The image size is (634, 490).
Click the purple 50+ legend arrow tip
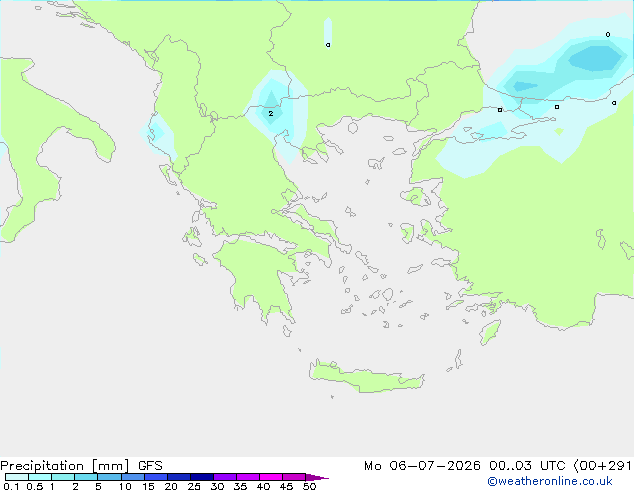[317, 477]
